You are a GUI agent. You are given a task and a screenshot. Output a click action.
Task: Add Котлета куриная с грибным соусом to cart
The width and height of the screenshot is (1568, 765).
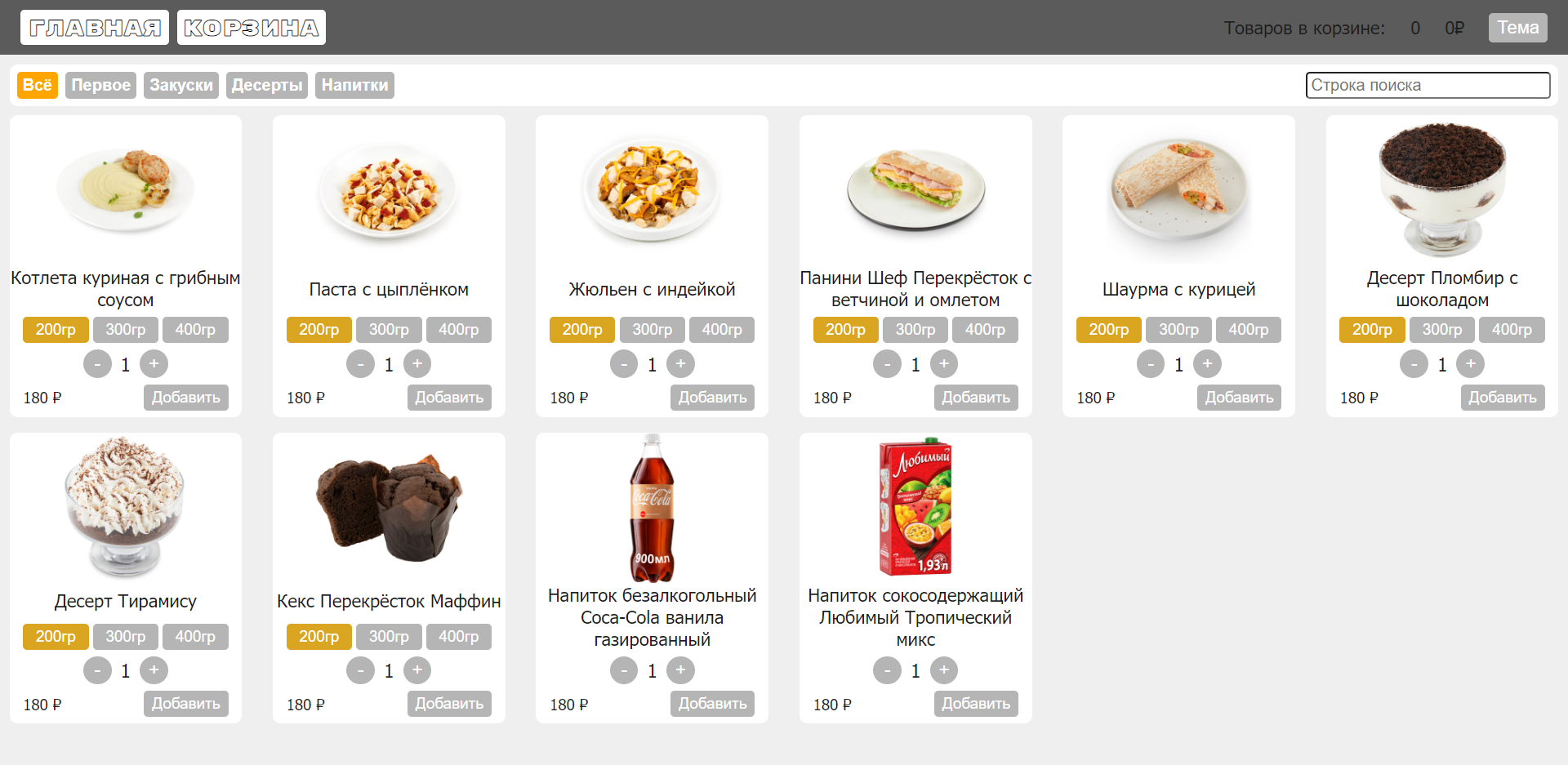pyautogui.click(x=185, y=397)
